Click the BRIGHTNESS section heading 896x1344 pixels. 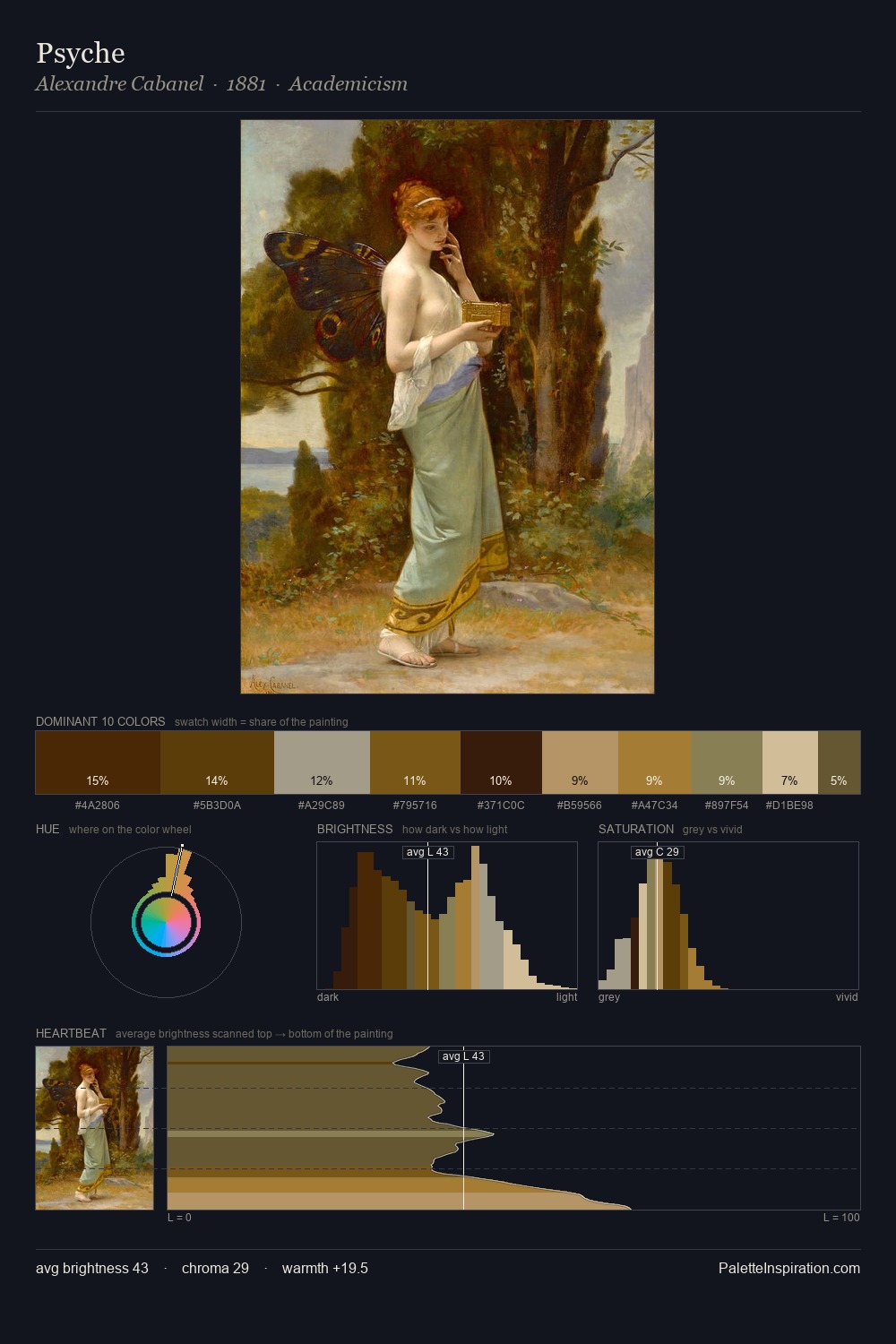[355, 829]
